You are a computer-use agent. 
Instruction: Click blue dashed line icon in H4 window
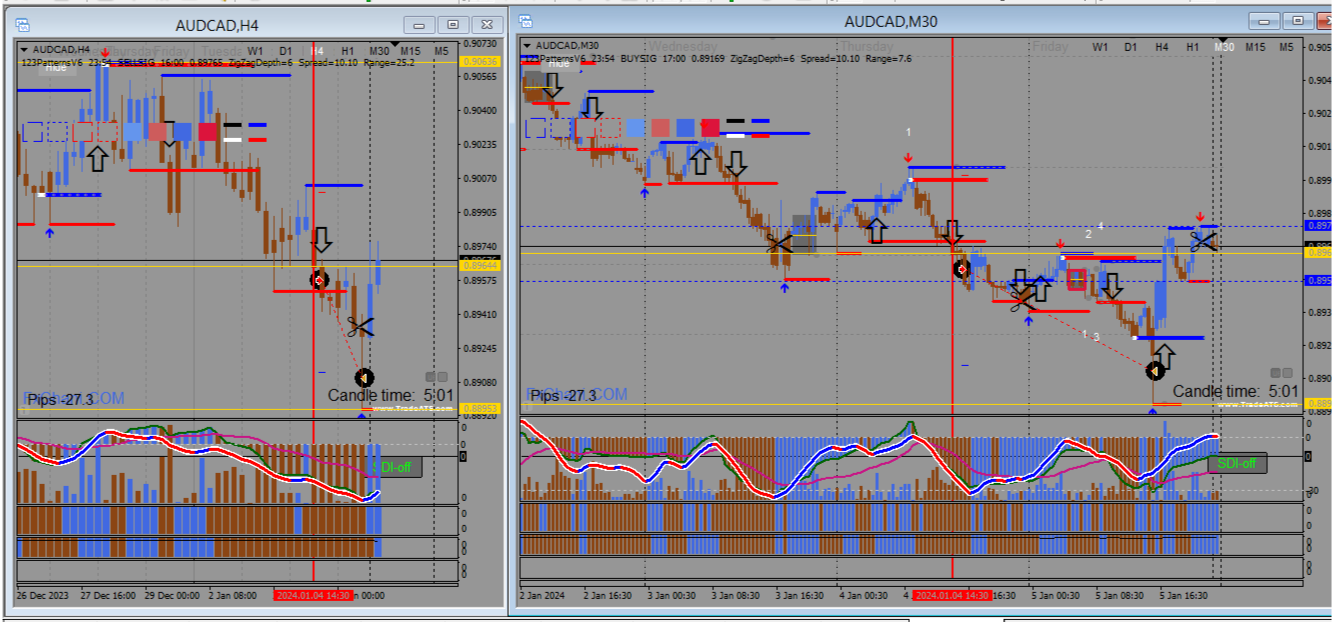(258, 125)
